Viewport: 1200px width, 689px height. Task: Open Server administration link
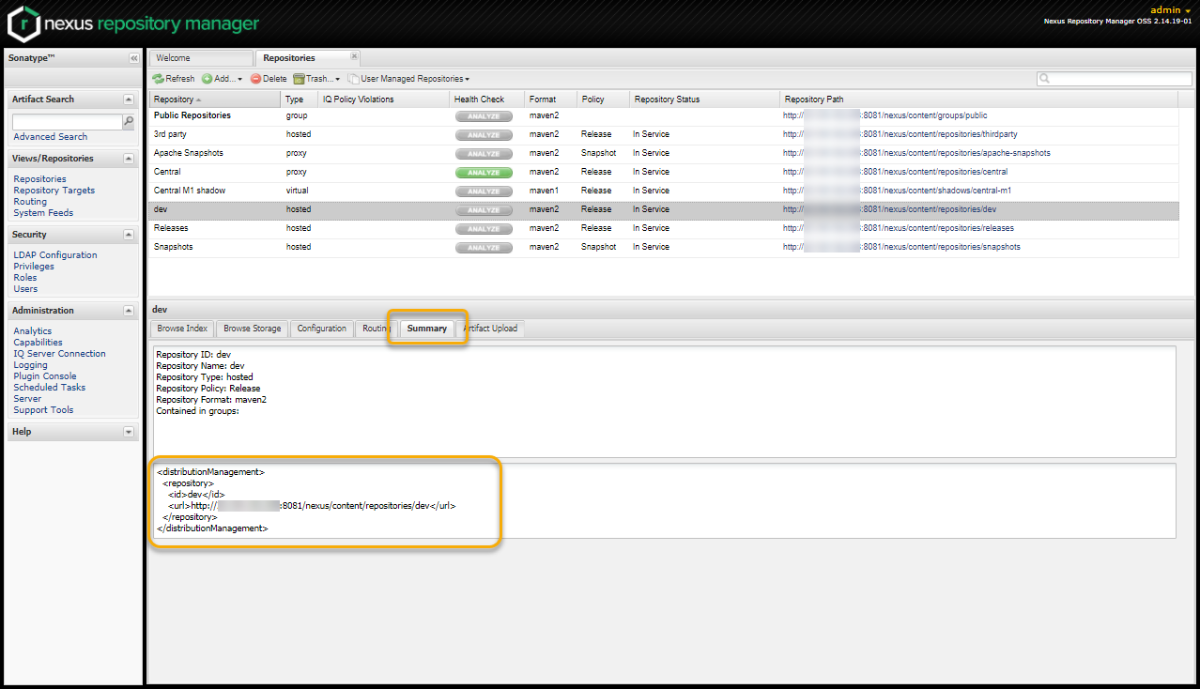(27, 399)
